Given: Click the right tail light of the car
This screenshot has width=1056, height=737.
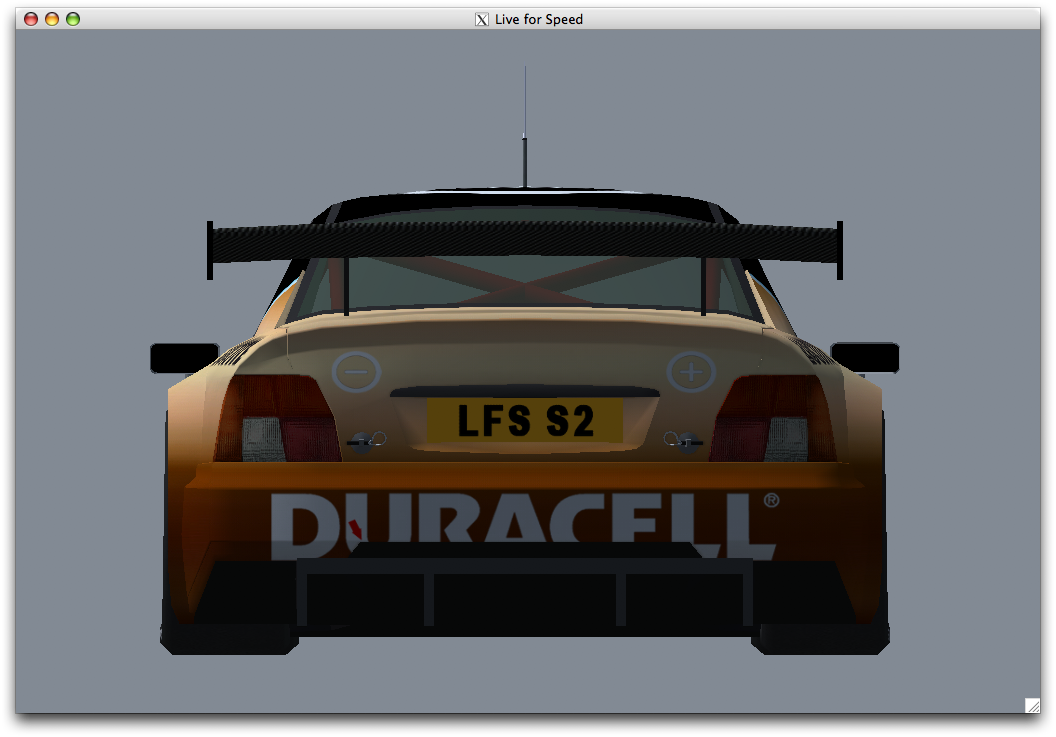Looking at the screenshot, I should click(x=773, y=418).
